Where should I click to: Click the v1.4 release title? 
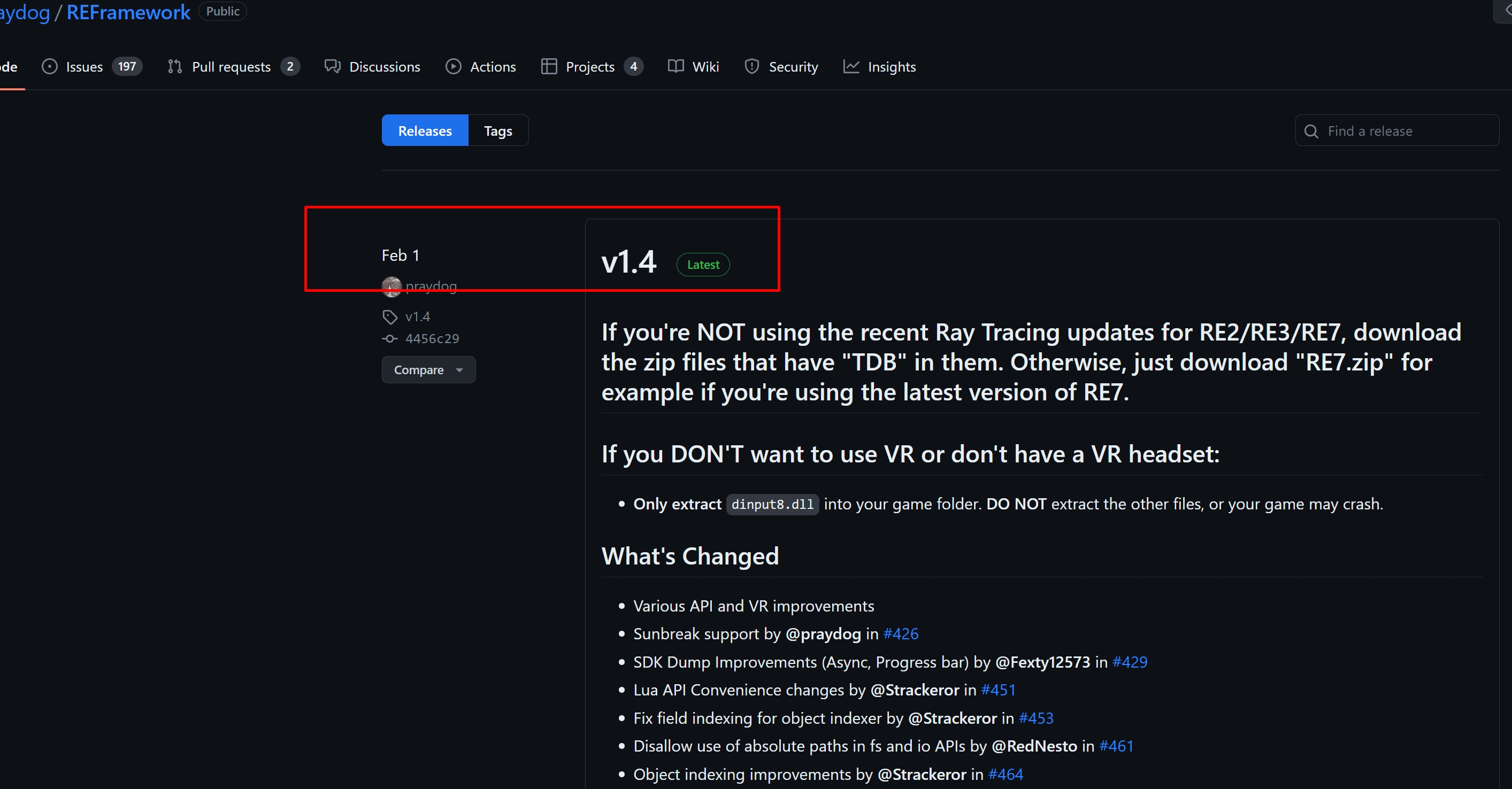[x=628, y=262]
